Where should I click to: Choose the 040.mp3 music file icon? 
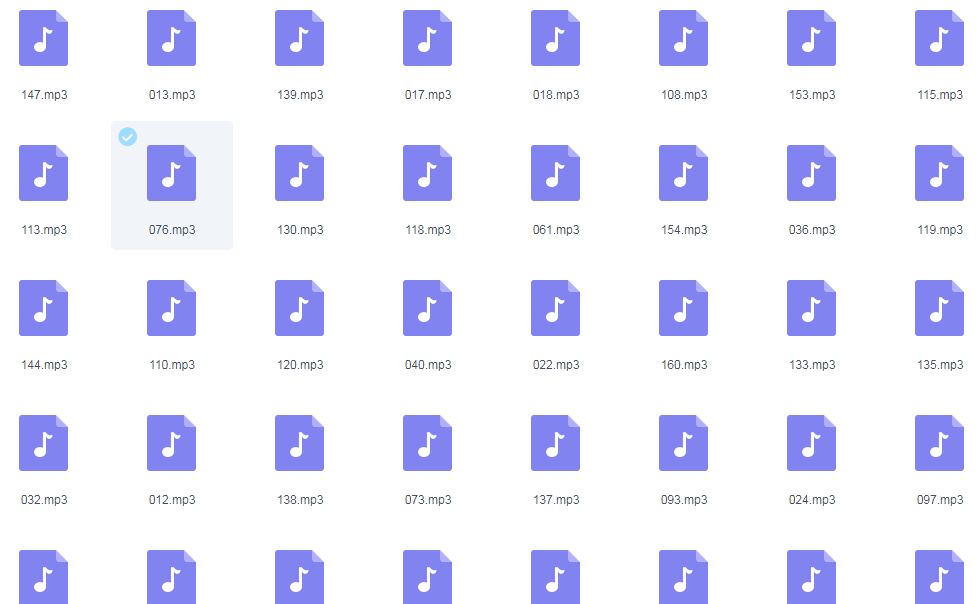pos(427,308)
